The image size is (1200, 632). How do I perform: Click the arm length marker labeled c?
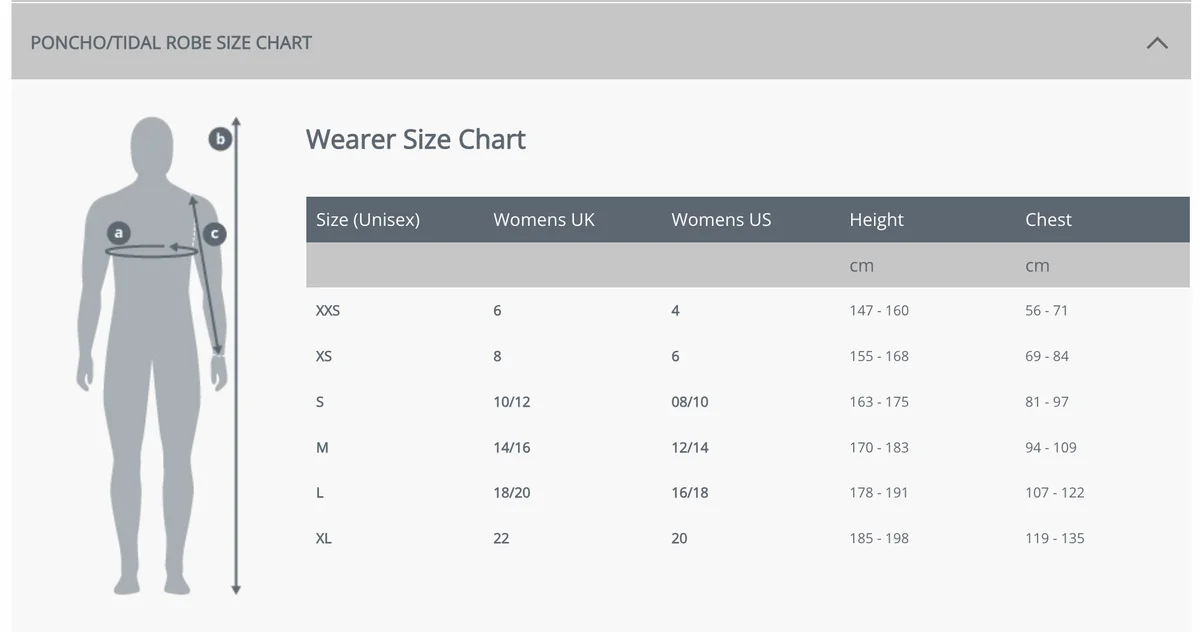click(213, 234)
